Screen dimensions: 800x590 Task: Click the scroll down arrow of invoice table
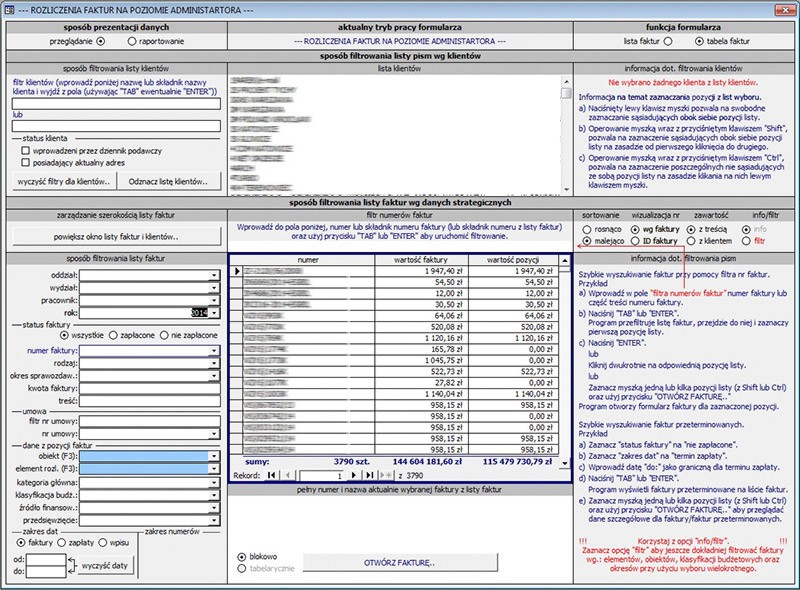(564, 463)
